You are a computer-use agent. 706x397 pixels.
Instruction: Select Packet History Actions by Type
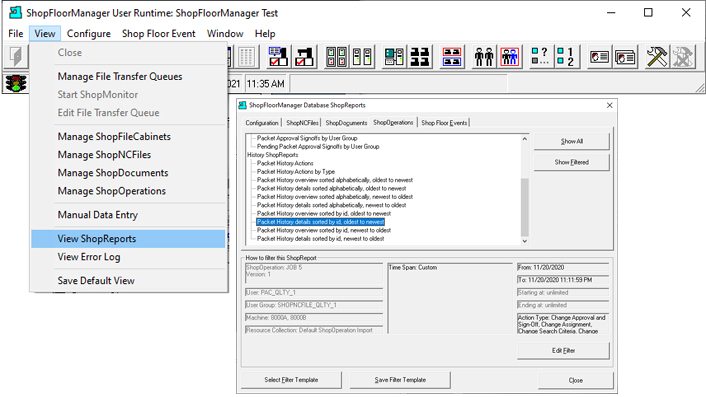(296, 171)
